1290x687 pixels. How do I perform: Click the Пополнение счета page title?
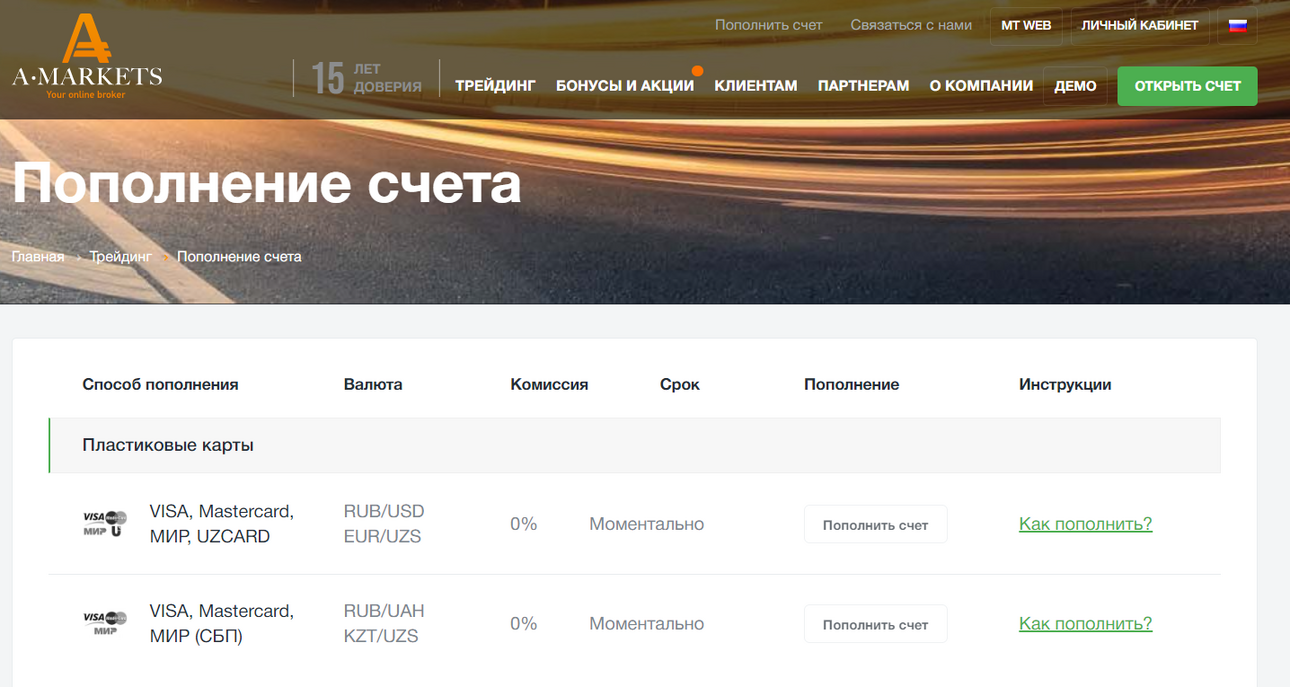tap(267, 183)
